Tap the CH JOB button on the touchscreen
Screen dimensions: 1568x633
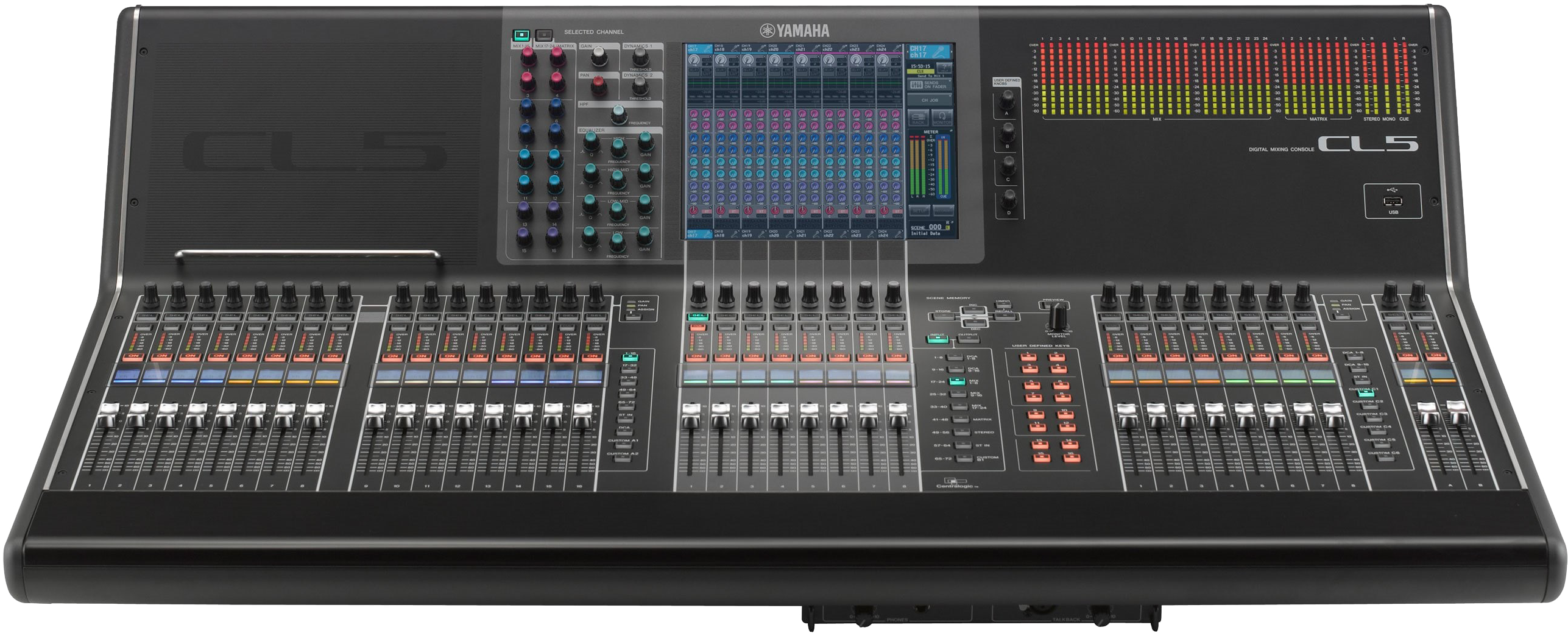[x=930, y=100]
